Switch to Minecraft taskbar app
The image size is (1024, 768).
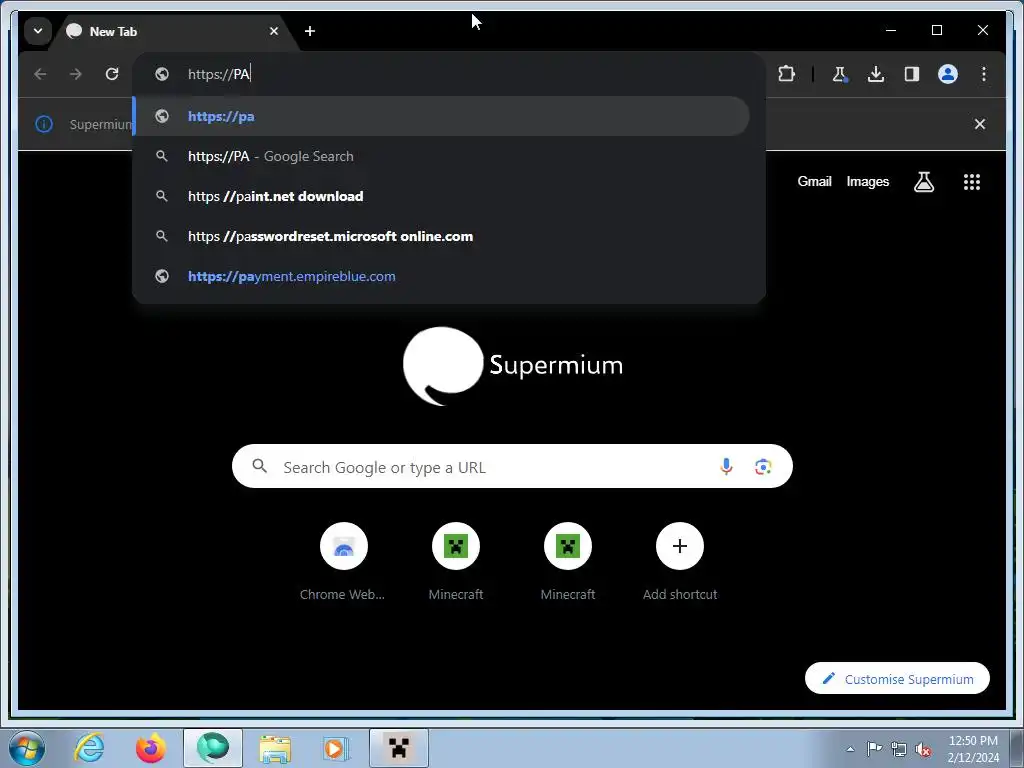pyautogui.click(x=399, y=748)
